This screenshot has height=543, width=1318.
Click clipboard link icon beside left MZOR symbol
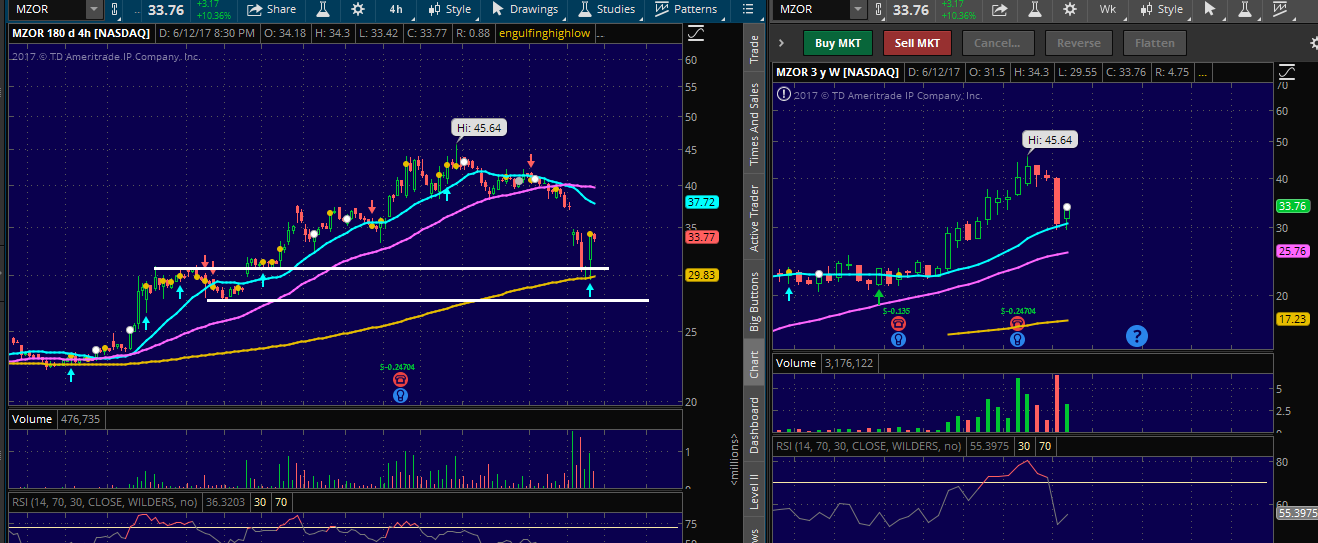coord(114,10)
